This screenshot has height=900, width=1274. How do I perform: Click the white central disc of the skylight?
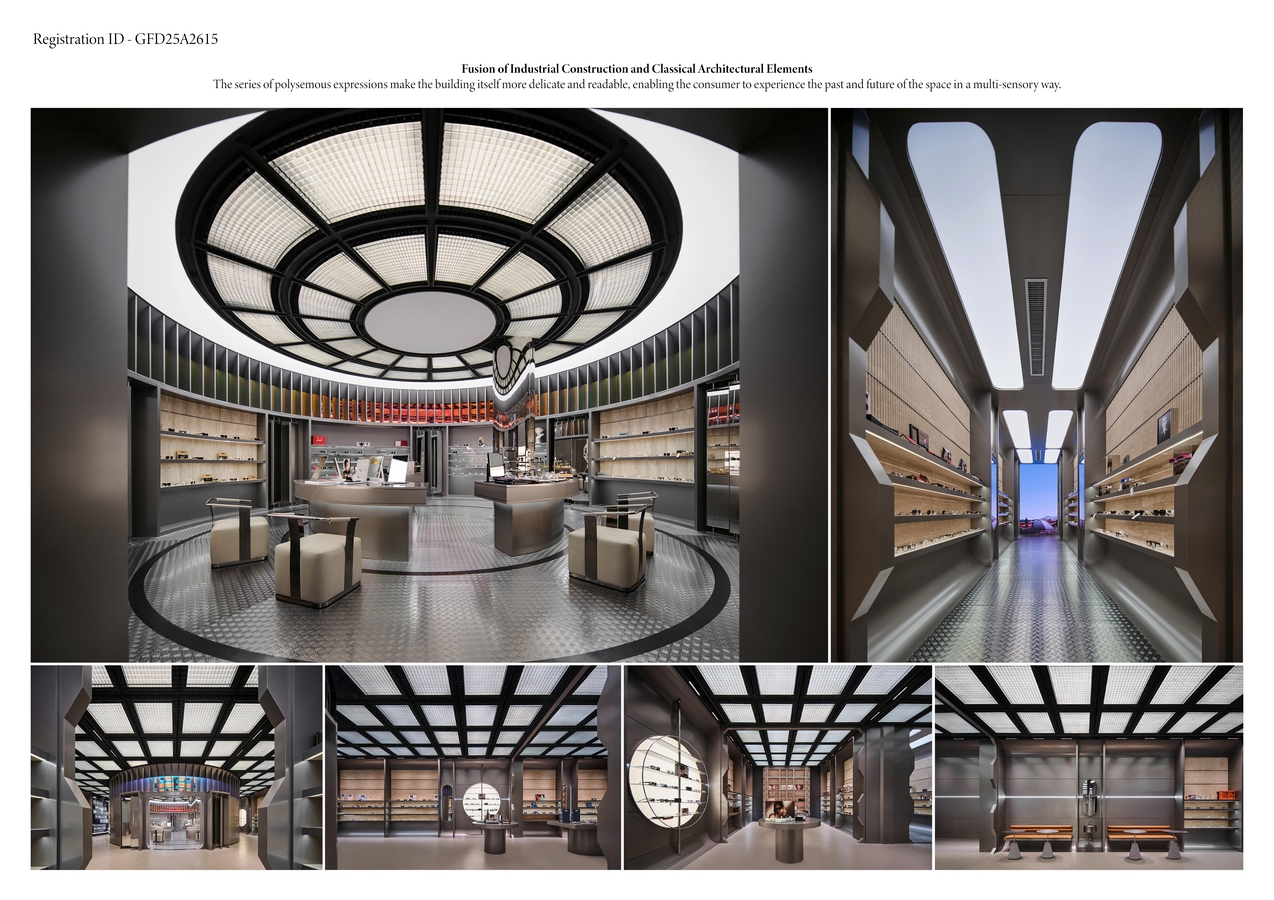(x=429, y=321)
